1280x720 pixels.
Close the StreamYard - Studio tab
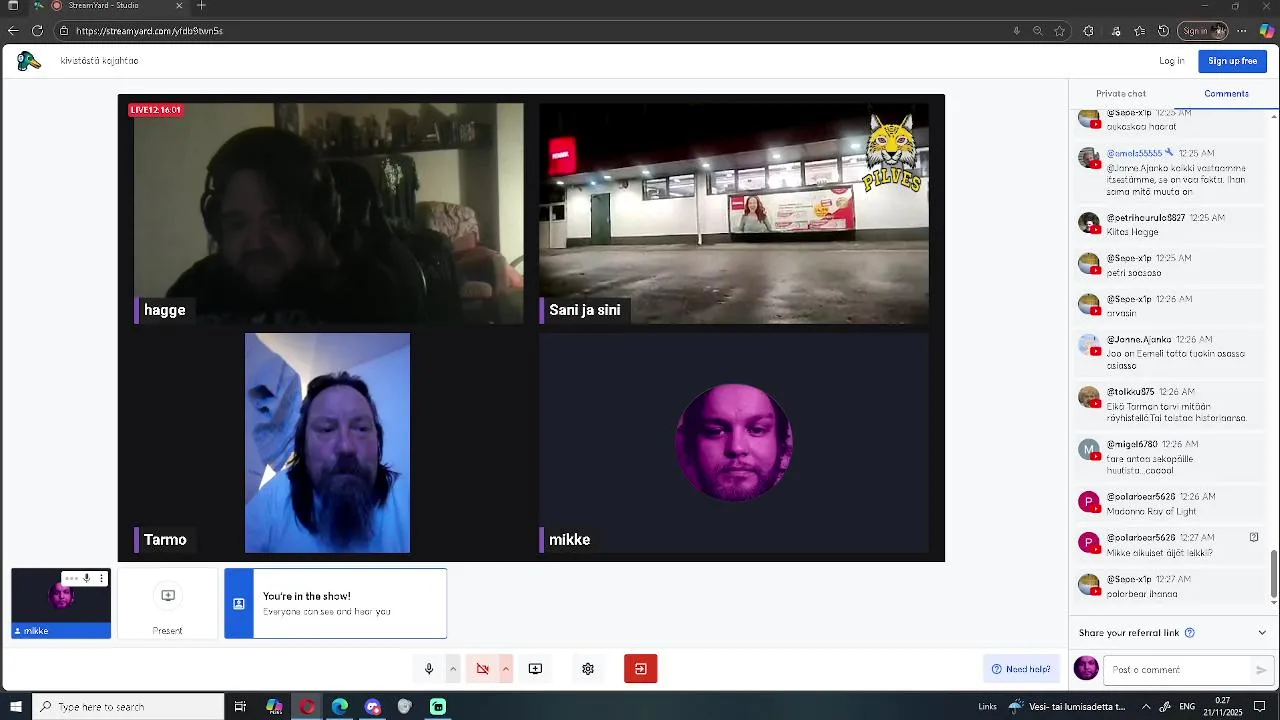click(180, 6)
